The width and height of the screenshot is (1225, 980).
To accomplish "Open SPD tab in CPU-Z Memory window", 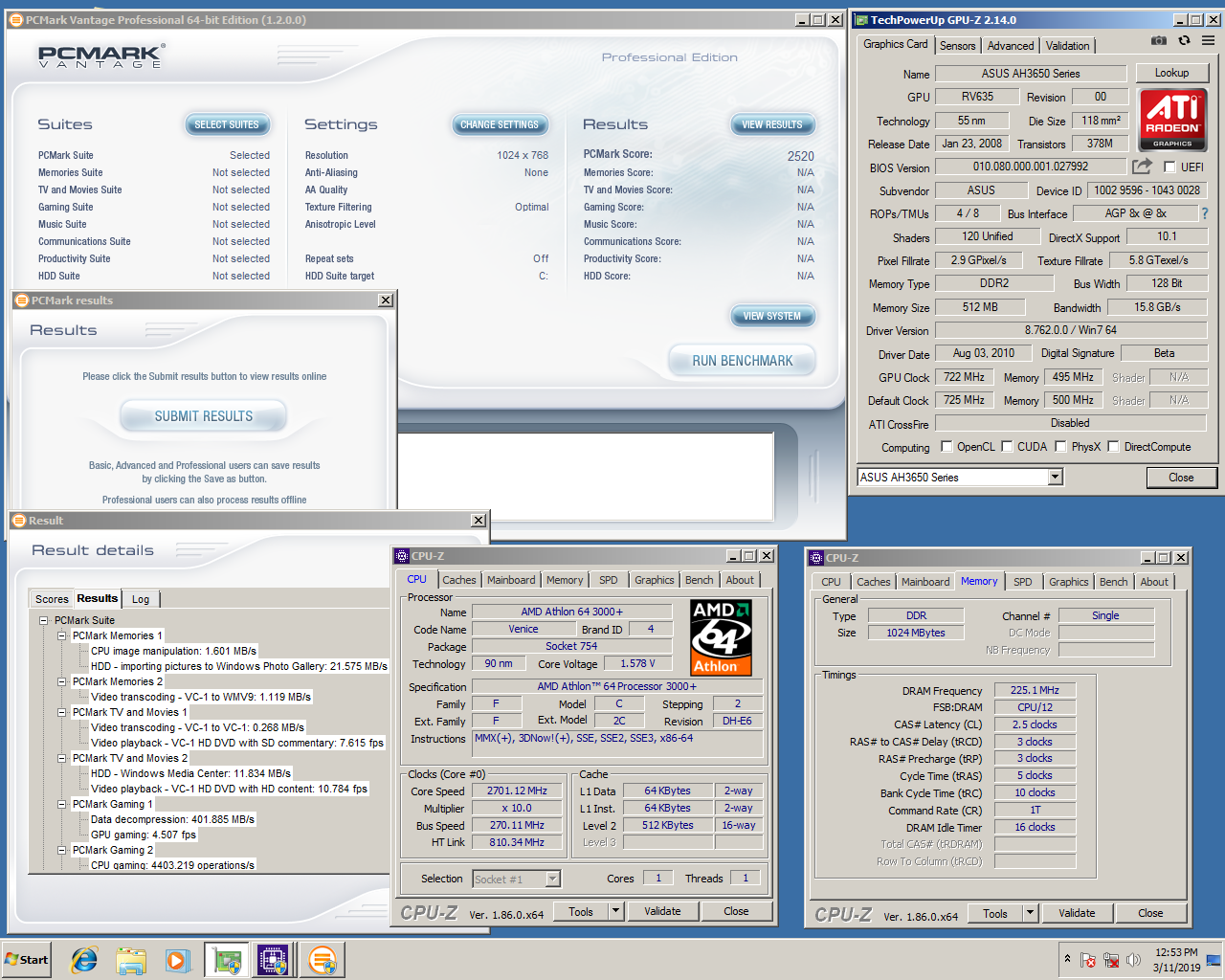I will 1023,582.
